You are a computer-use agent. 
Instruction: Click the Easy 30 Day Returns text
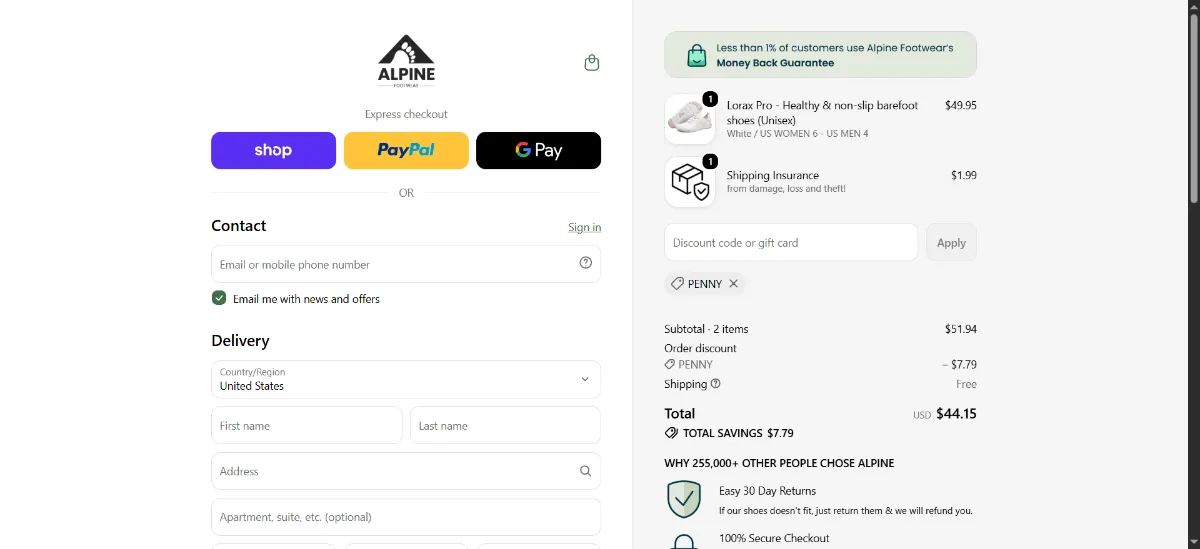767,491
